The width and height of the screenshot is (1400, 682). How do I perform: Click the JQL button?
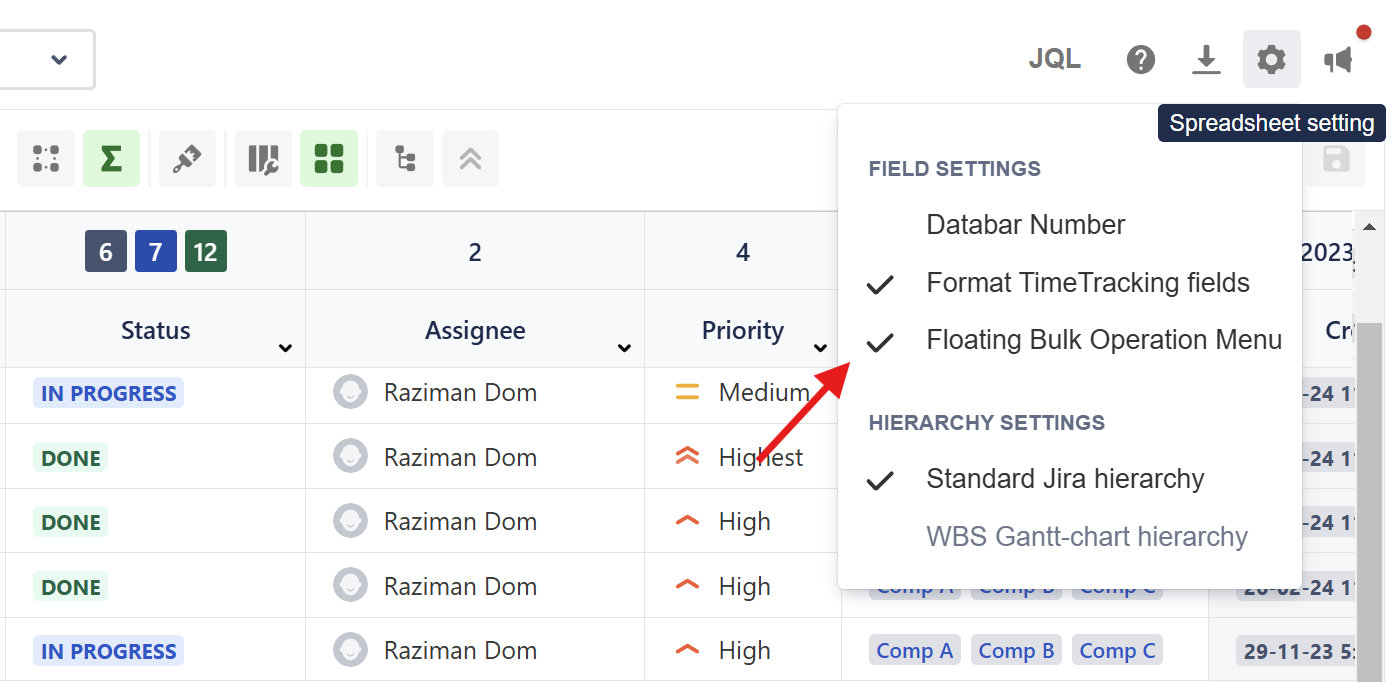click(x=1054, y=60)
